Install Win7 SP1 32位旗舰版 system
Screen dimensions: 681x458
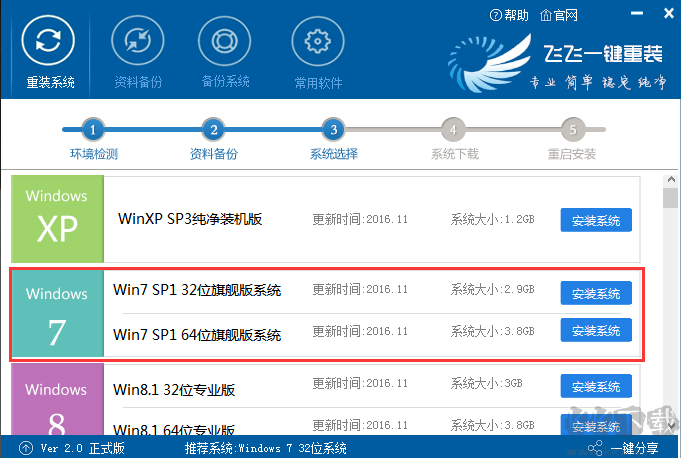(596, 293)
